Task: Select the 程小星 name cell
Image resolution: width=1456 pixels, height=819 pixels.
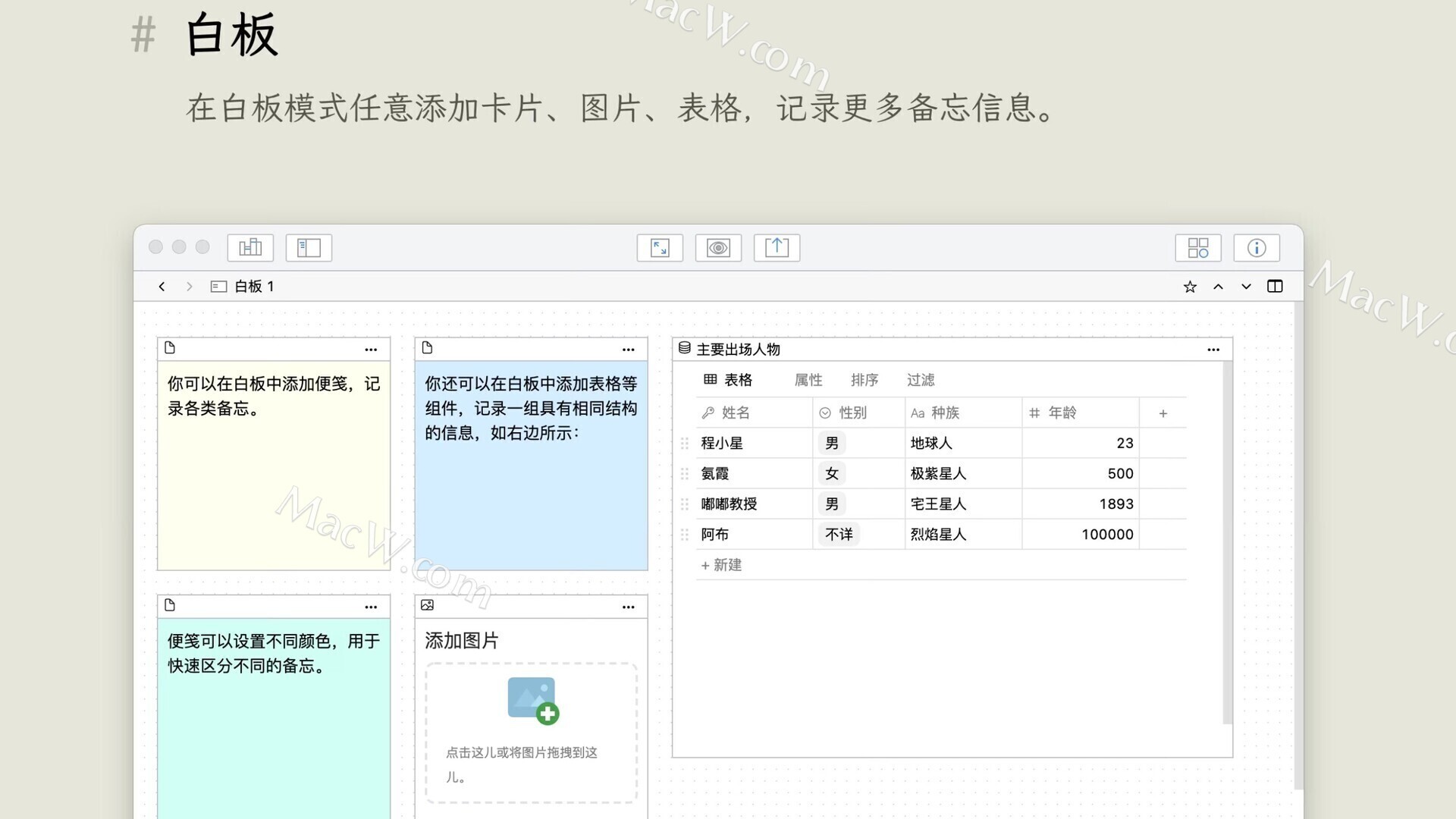Action: point(754,444)
